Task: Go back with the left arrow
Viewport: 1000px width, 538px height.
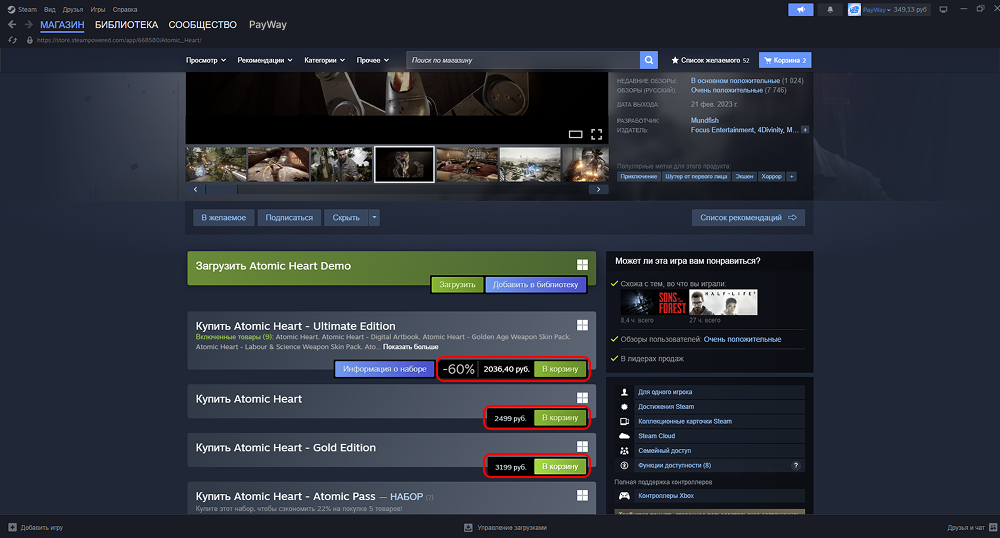Action: (x=12, y=24)
